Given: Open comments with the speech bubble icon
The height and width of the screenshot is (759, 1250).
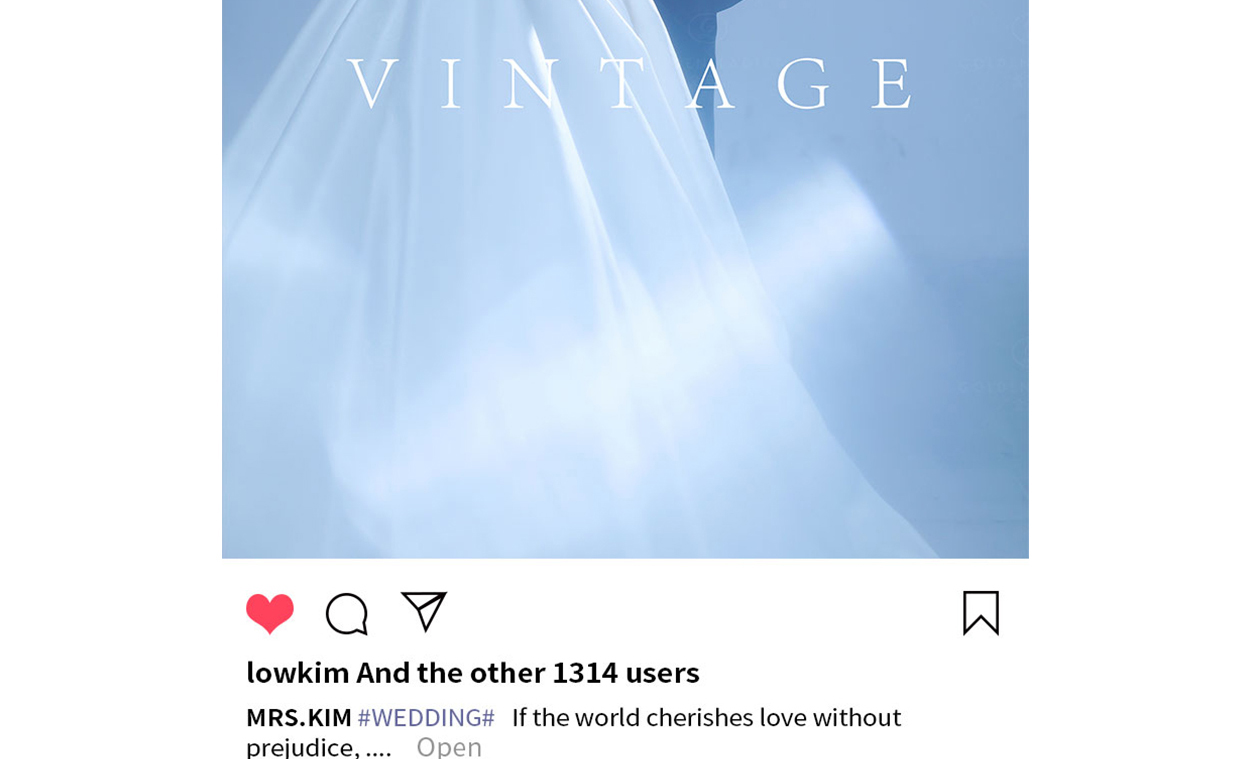Looking at the screenshot, I should (x=347, y=614).
